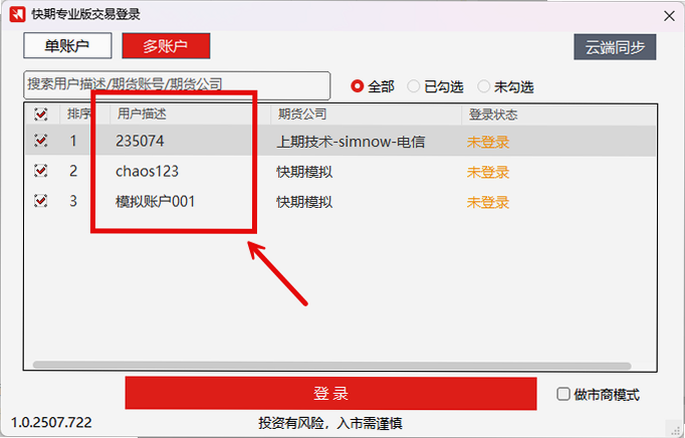Click the 未登录 status for chaos123
This screenshot has height=438, width=685.
tap(488, 172)
